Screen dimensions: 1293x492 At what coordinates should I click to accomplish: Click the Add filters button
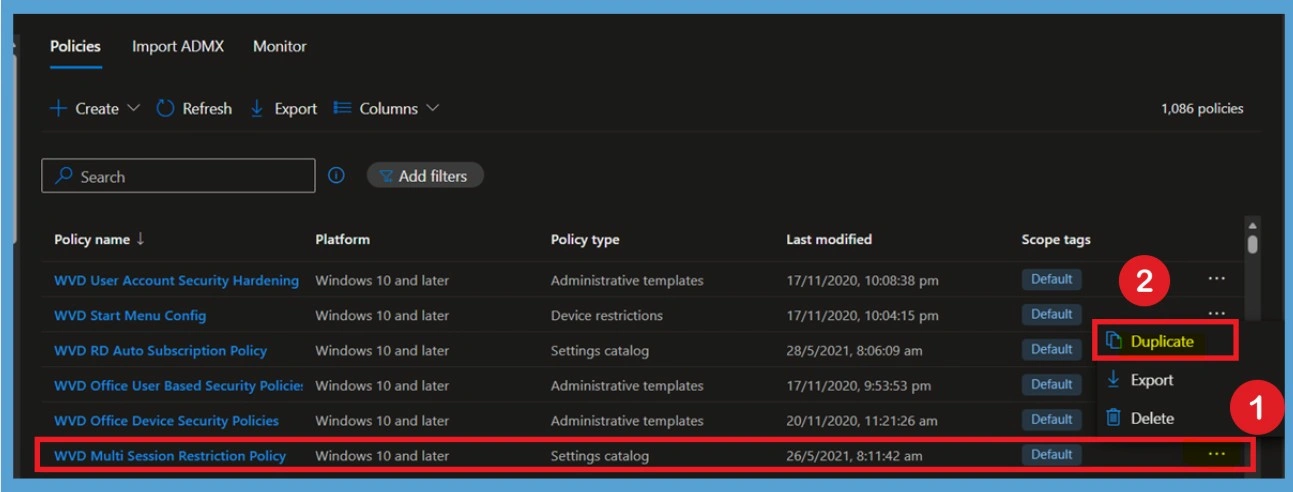(425, 176)
